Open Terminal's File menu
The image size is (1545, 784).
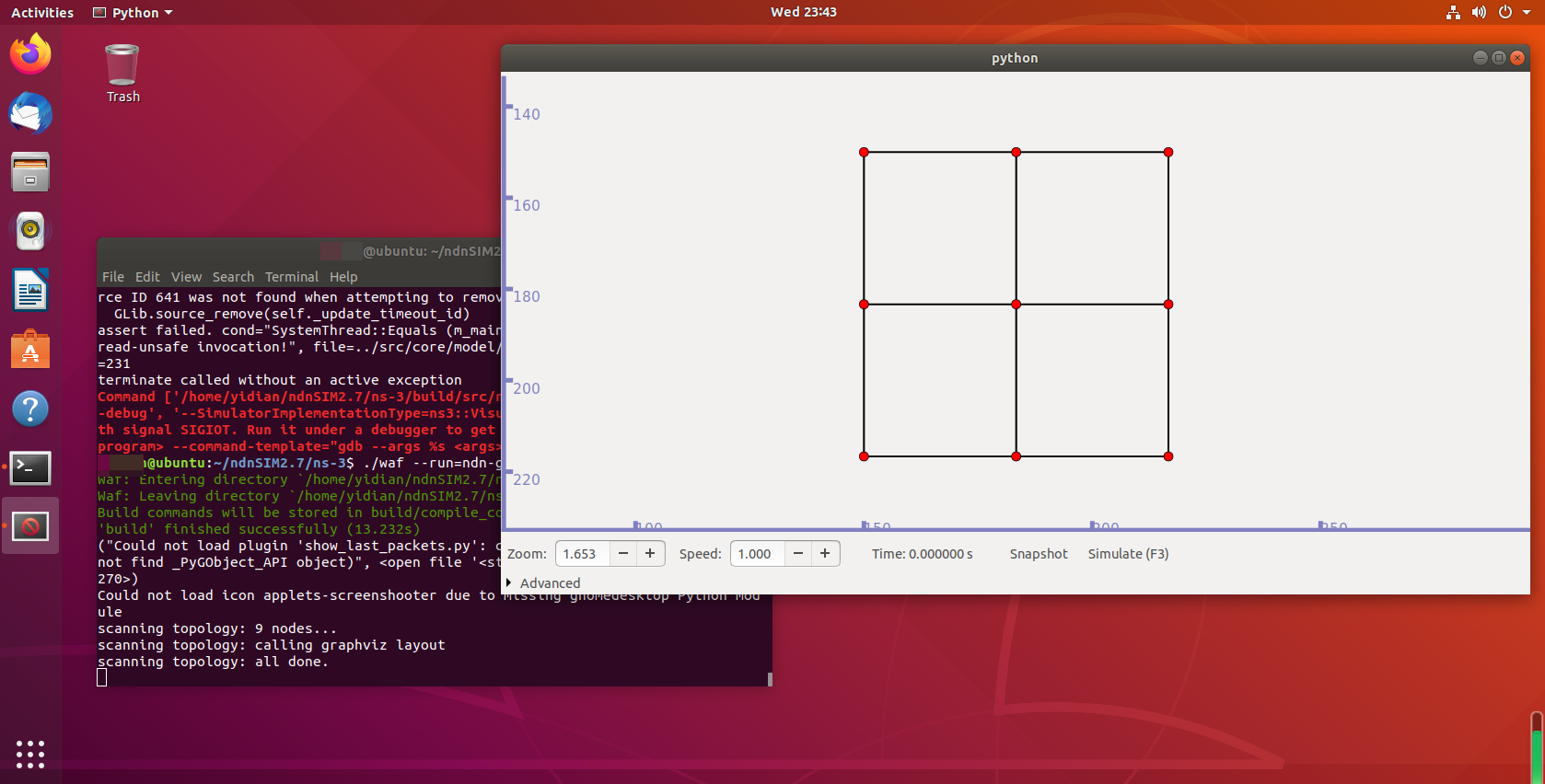point(113,277)
